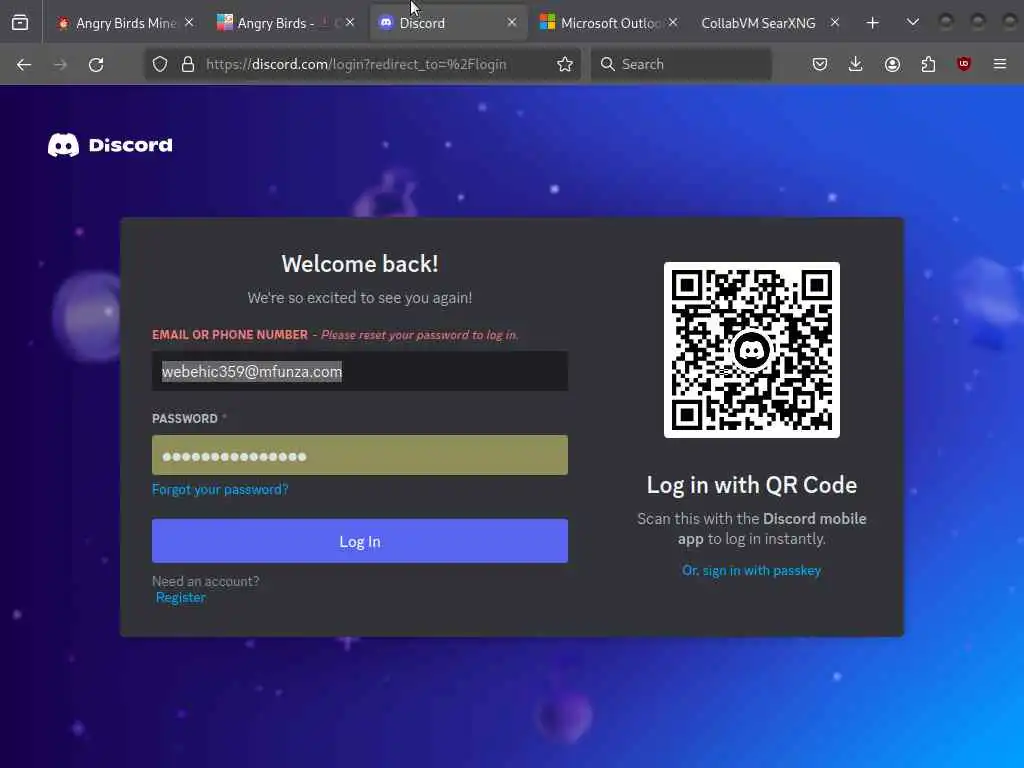Open uBlock Origin extension icon
The image size is (1024, 768).
[964, 64]
